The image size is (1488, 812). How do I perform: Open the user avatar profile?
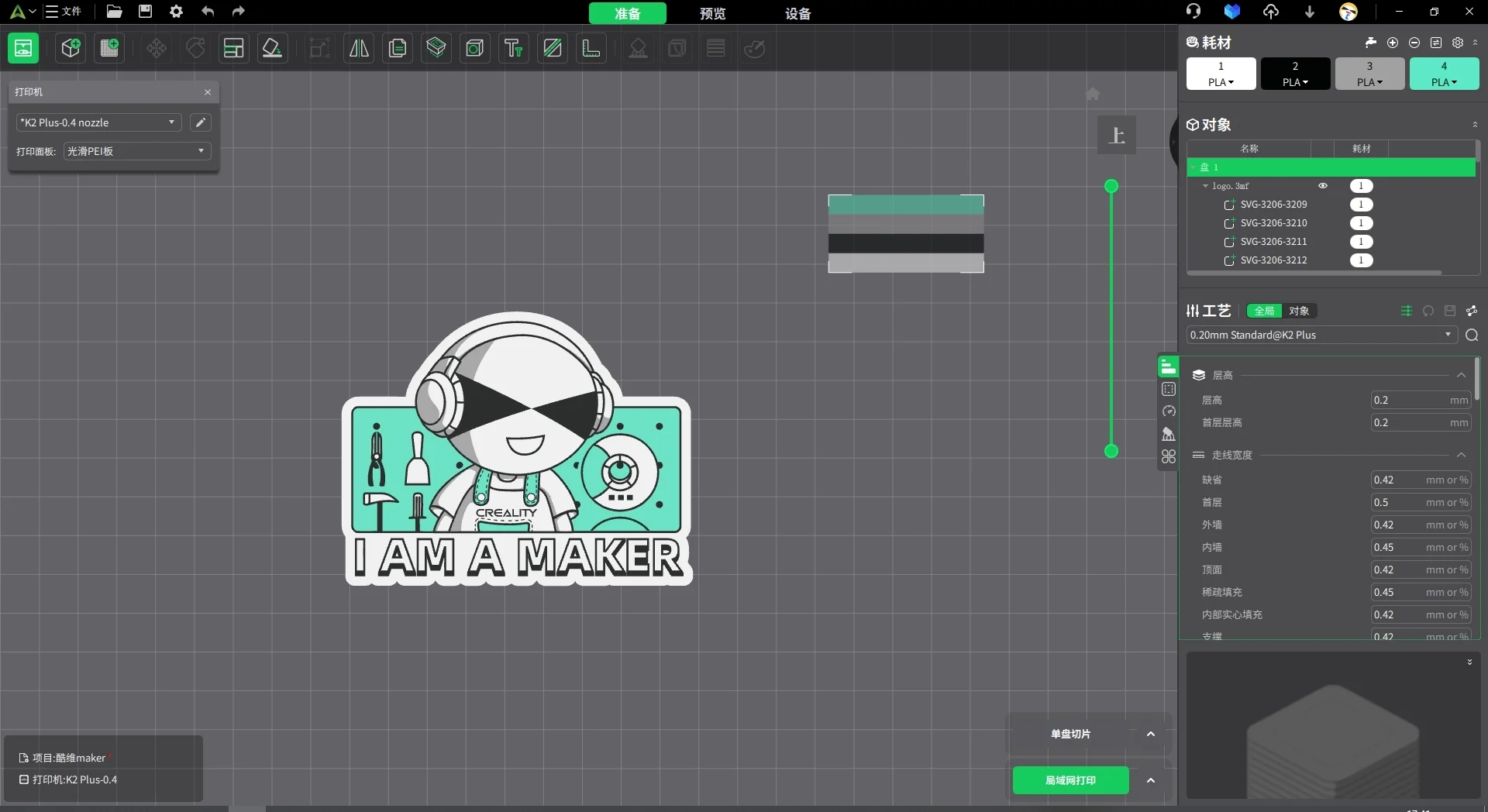tap(1348, 12)
